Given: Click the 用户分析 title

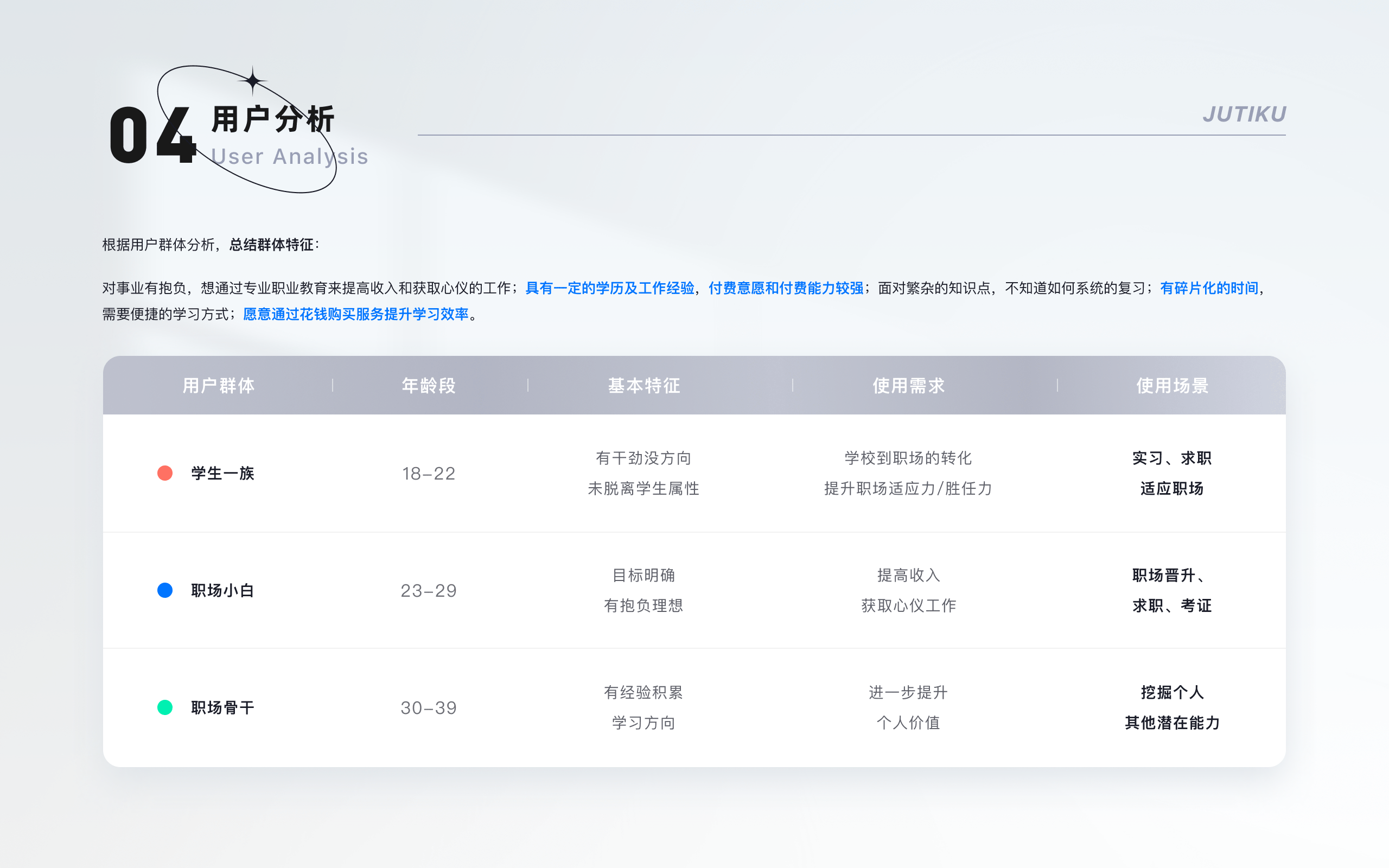Looking at the screenshot, I should click(273, 119).
